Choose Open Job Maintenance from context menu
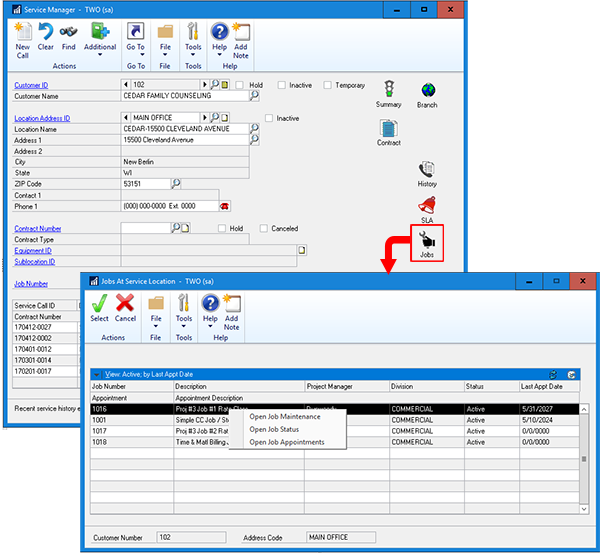The image size is (600, 553). point(284,417)
